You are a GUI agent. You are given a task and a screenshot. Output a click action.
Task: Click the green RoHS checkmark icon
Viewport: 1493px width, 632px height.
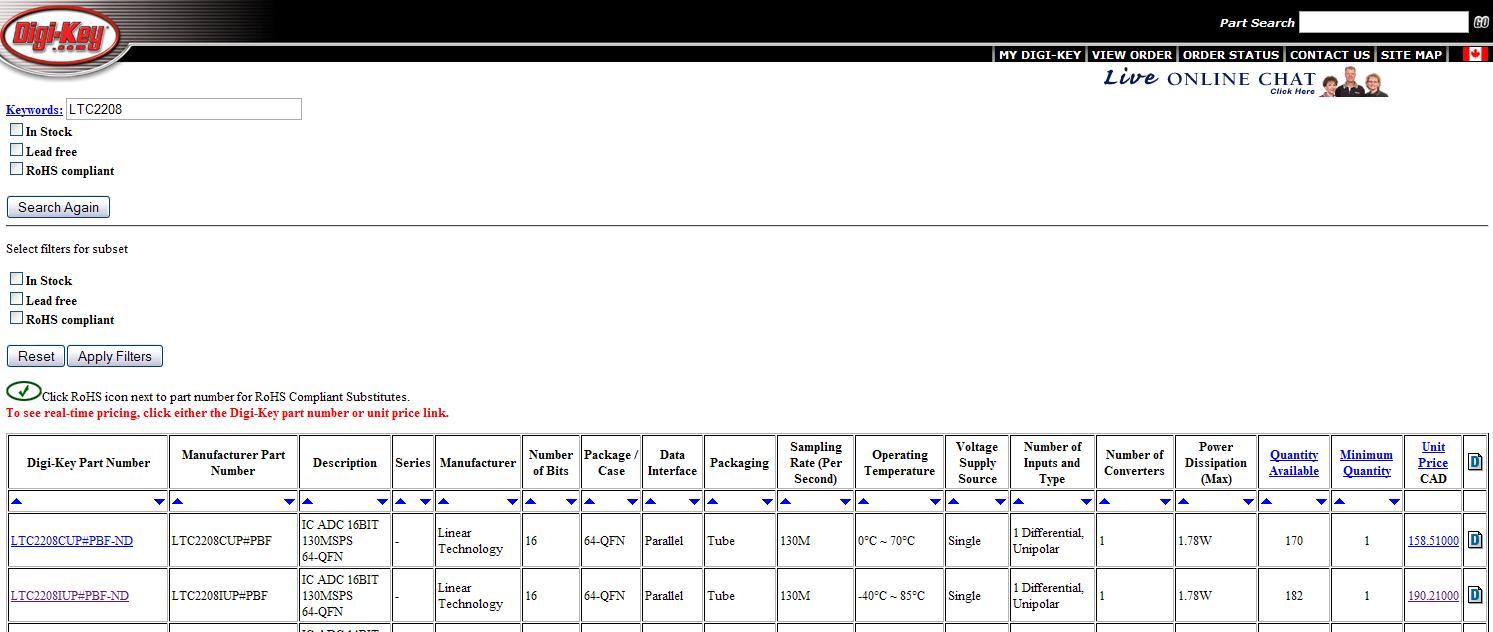(x=23, y=391)
